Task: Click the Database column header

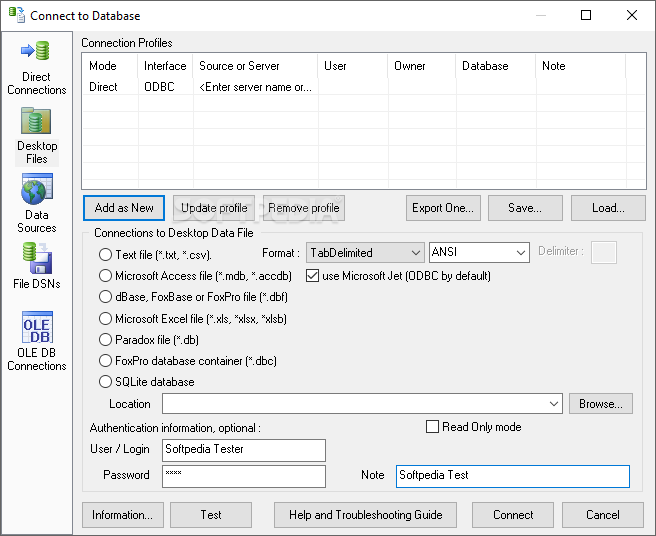Action: pyautogui.click(x=496, y=66)
